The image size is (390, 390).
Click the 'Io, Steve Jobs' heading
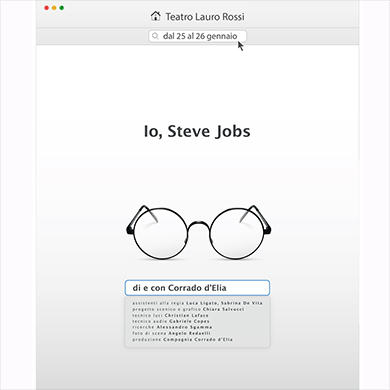click(197, 131)
